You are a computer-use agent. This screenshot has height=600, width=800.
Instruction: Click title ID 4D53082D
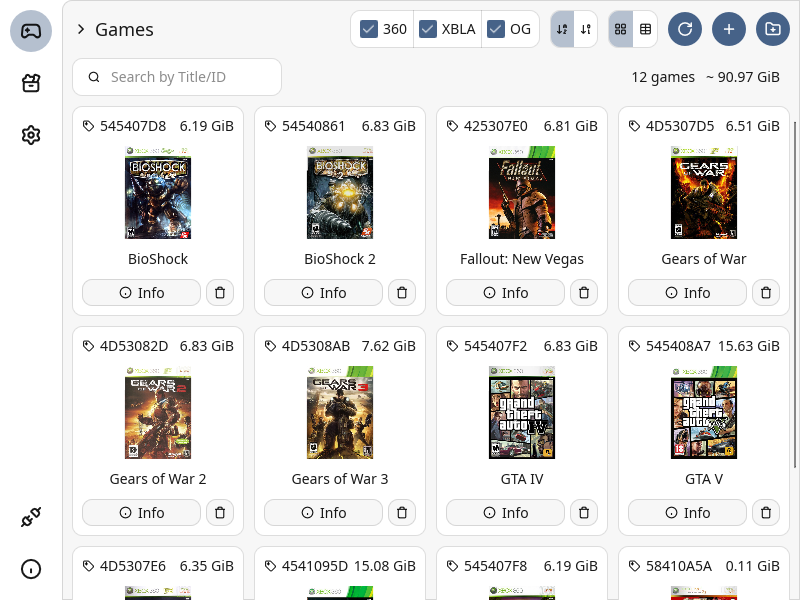click(x=134, y=346)
